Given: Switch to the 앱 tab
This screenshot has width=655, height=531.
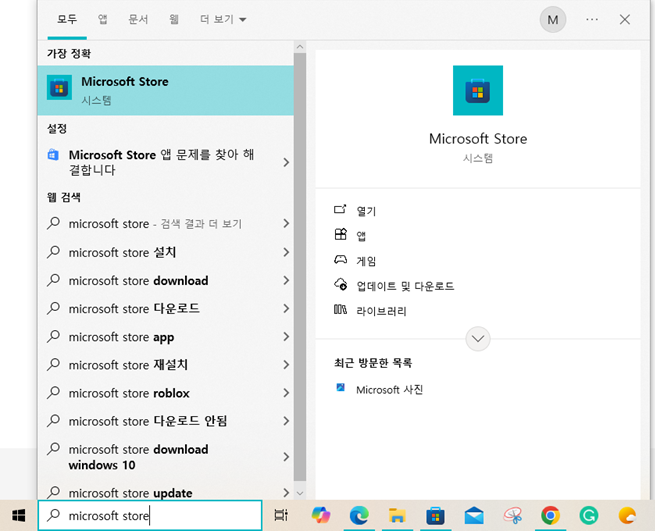Looking at the screenshot, I should (x=102, y=19).
